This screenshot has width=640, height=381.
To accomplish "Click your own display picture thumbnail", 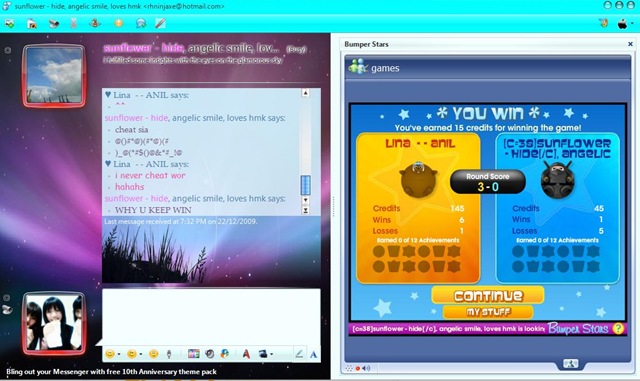I will (x=54, y=323).
